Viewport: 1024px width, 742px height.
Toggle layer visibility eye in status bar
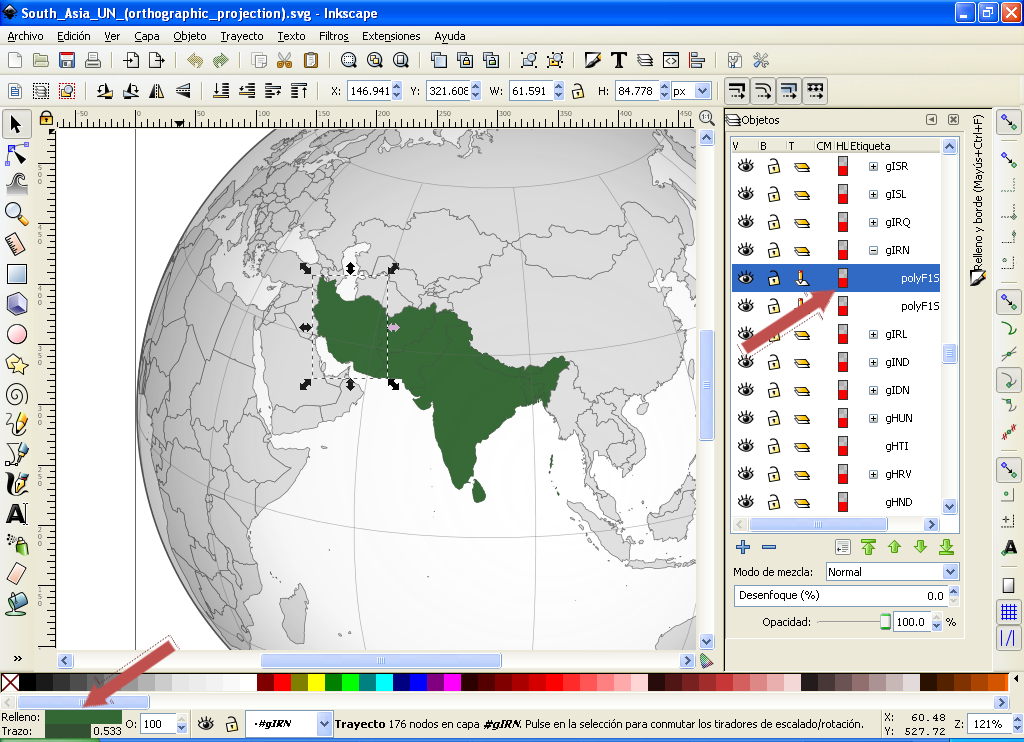(x=206, y=723)
